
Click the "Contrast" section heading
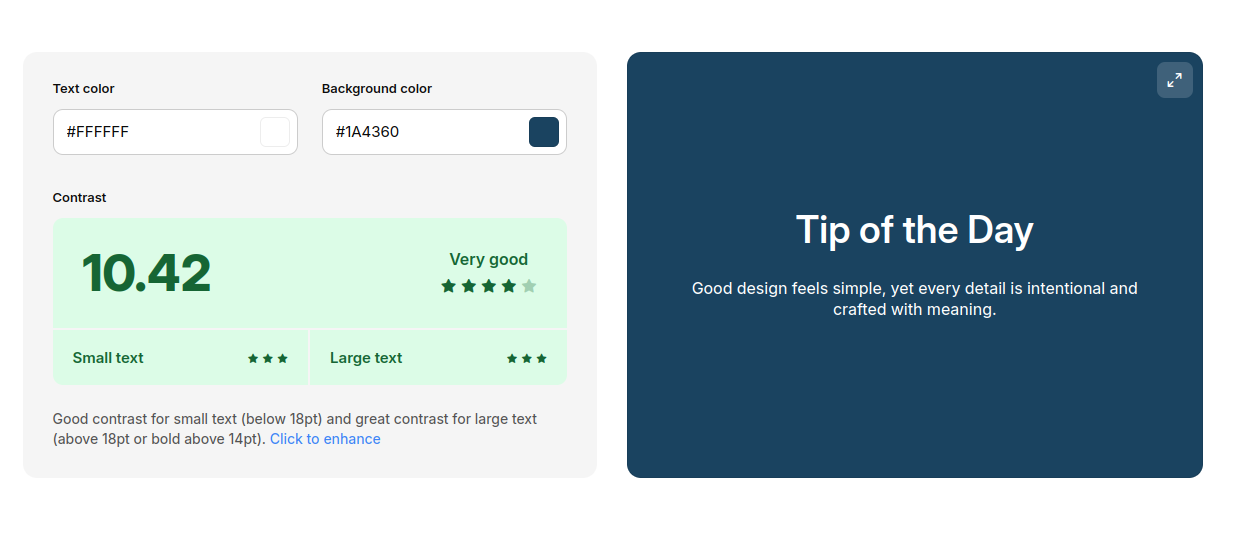point(80,198)
